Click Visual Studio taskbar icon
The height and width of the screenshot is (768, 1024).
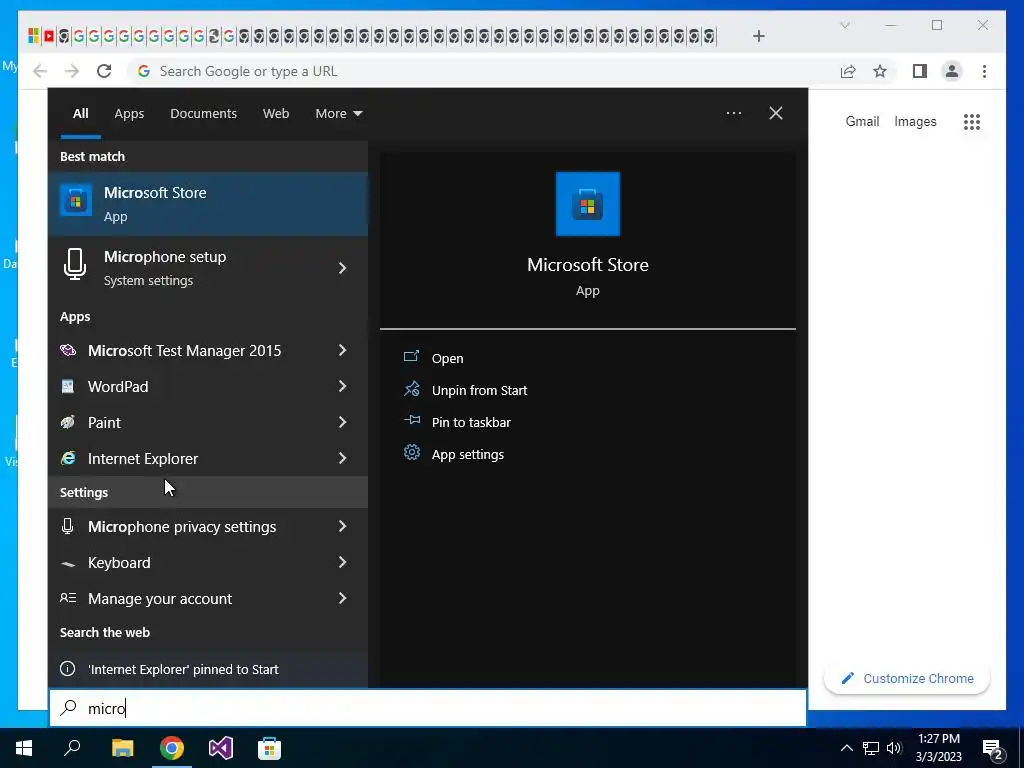tap(221, 748)
